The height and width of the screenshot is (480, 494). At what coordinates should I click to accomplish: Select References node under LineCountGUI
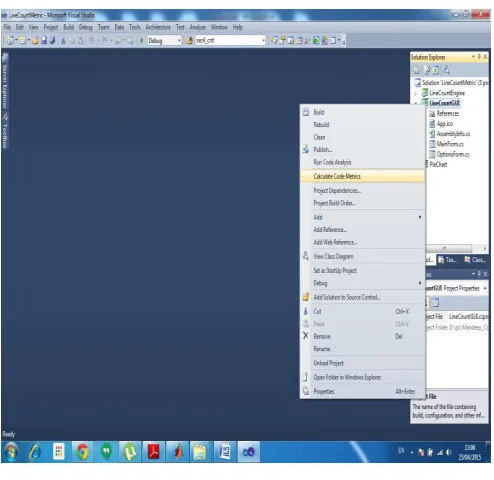(x=448, y=114)
